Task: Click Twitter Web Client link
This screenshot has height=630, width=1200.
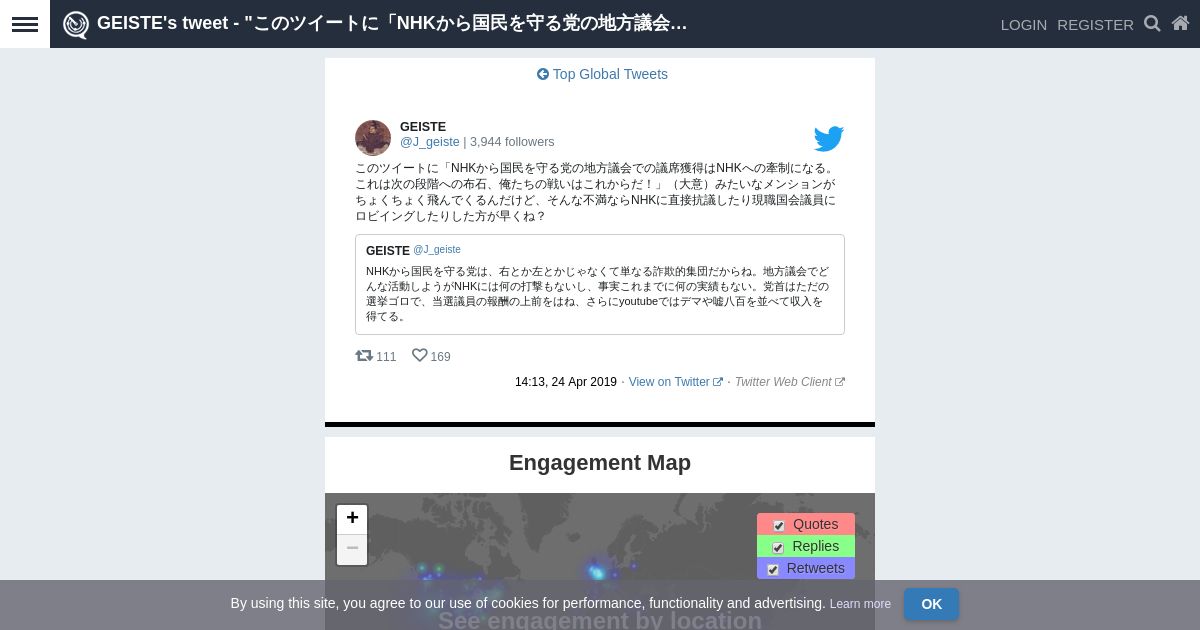Action: [x=790, y=382]
